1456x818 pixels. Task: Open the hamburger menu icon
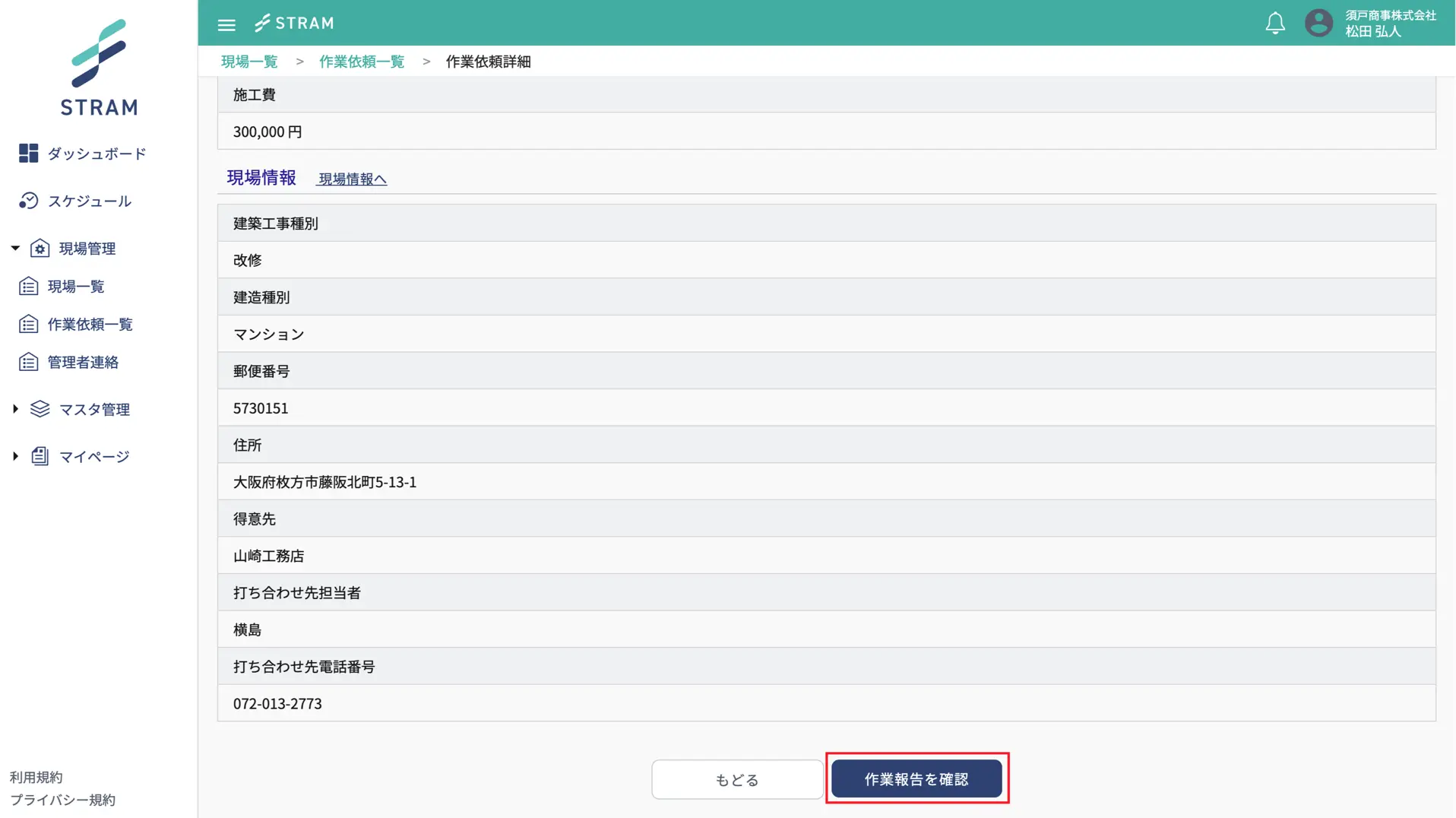[x=226, y=24]
